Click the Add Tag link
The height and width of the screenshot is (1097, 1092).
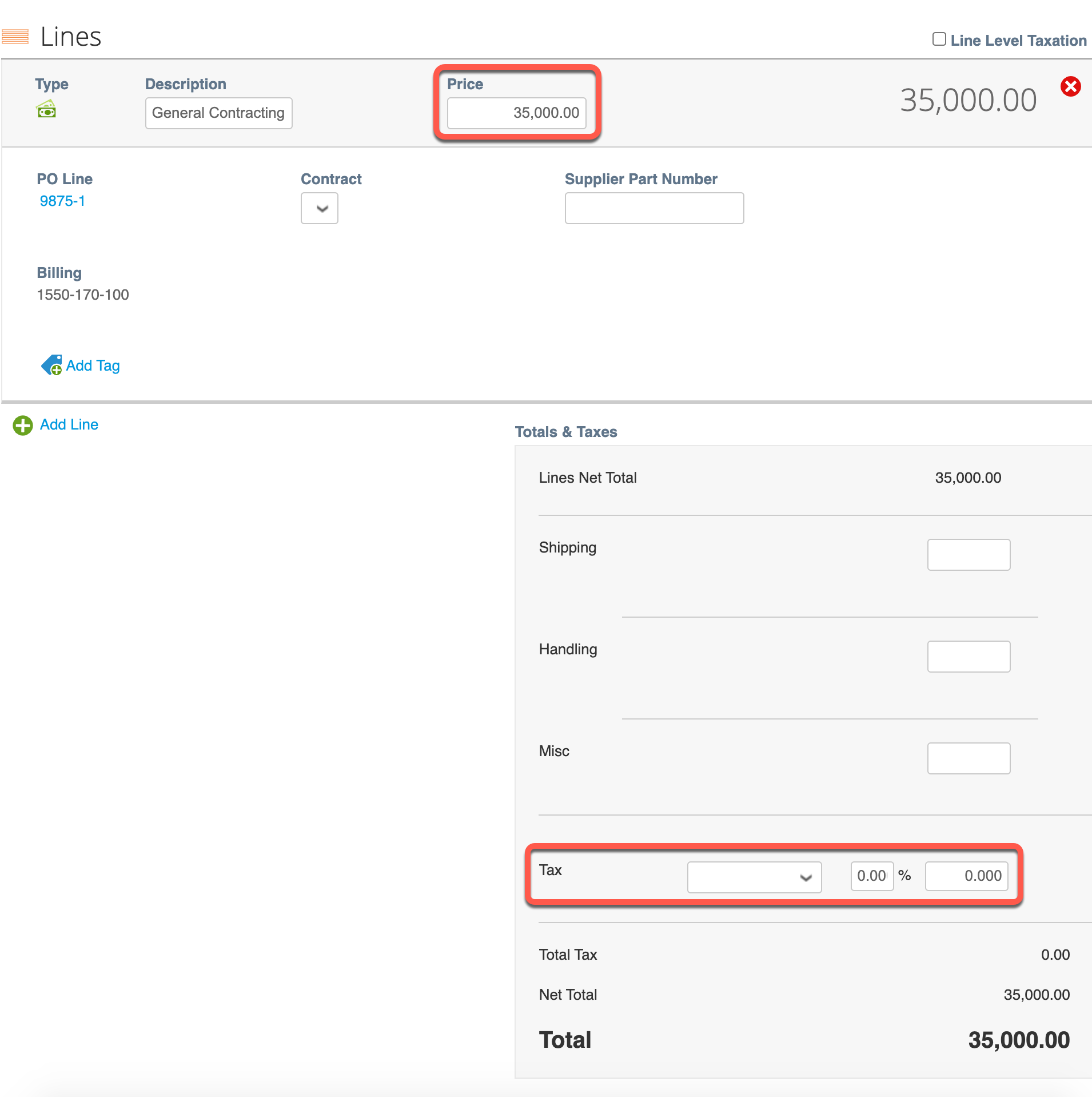(x=93, y=365)
